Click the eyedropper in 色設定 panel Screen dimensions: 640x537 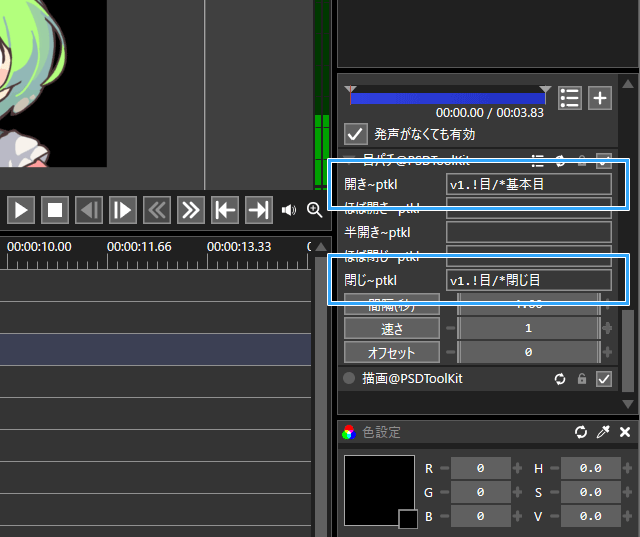tap(603, 432)
